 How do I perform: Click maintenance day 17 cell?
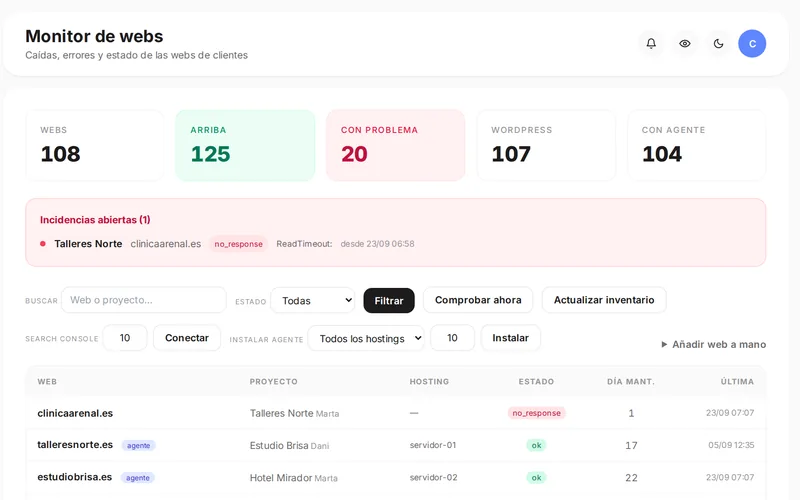point(631,445)
